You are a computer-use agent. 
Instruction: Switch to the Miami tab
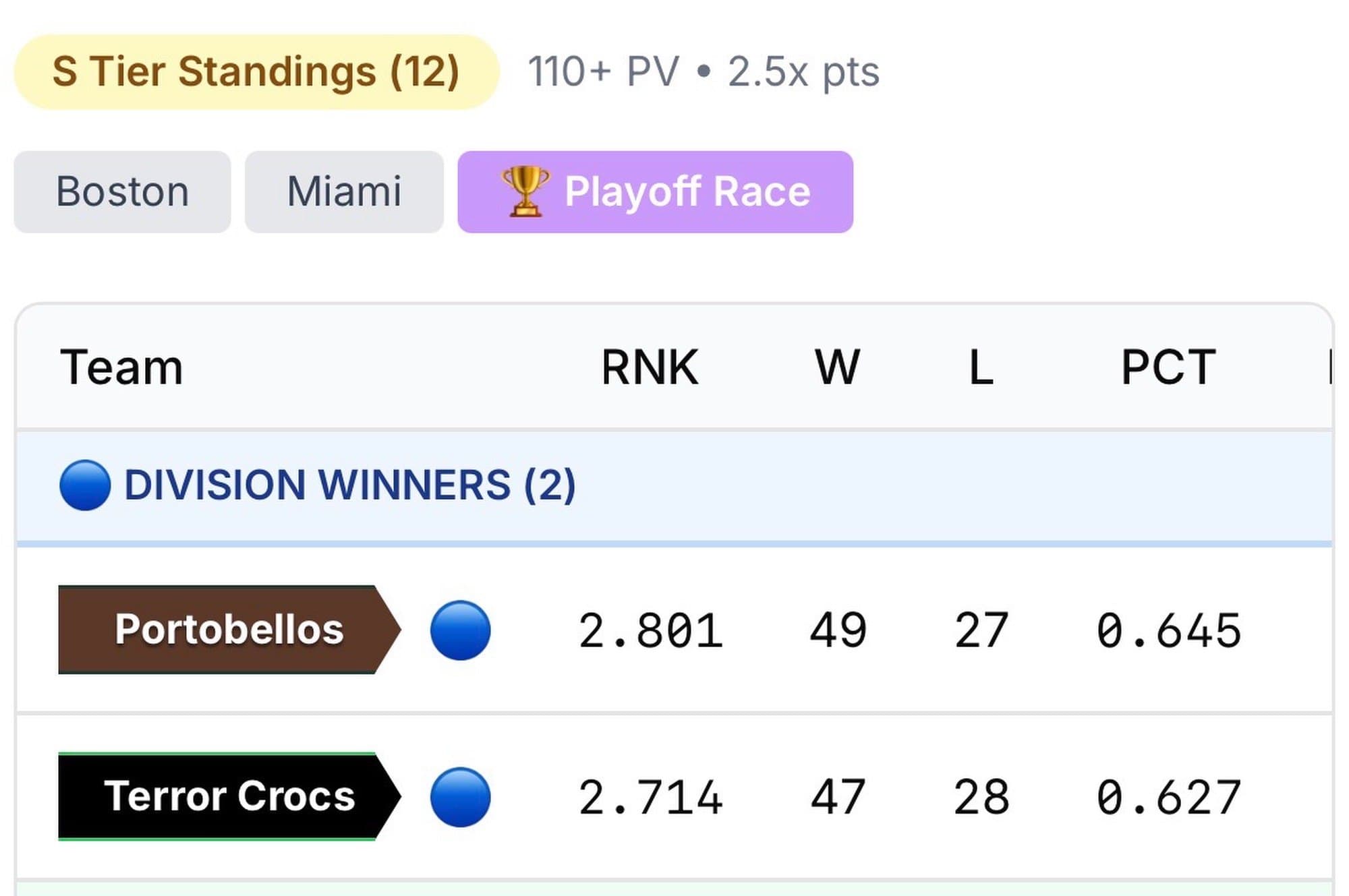click(344, 192)
